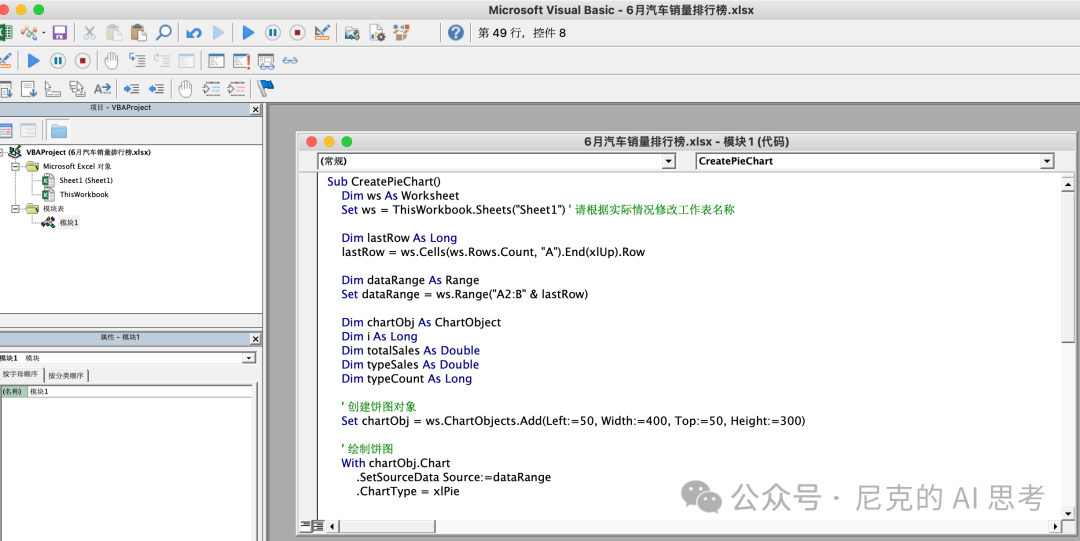This screenshot has height=541, width=1080.
Task: Click the Parameter Info icon
Action: (x=77, y=88)
